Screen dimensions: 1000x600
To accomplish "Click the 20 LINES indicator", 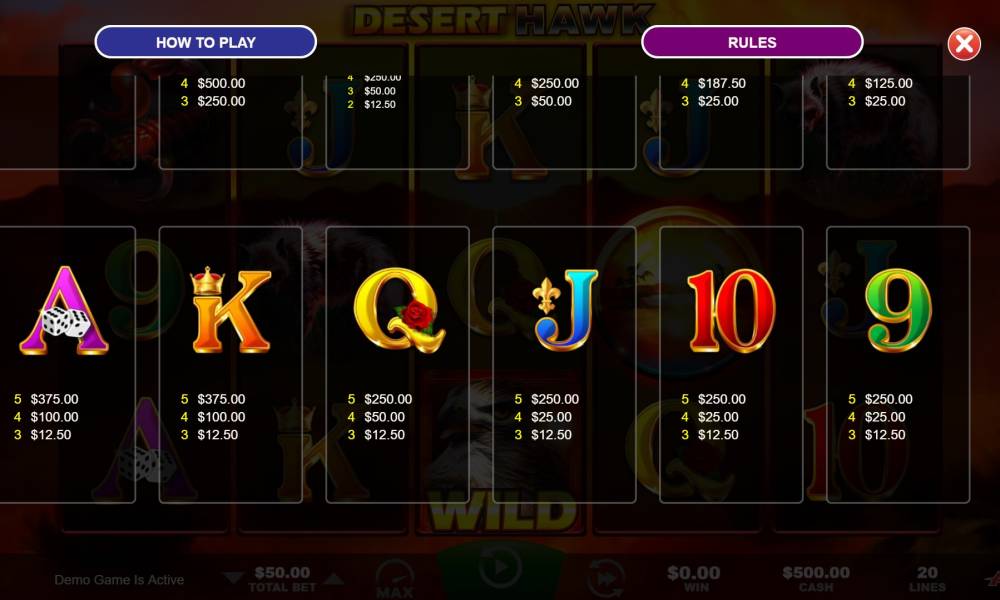I will 927,579.
